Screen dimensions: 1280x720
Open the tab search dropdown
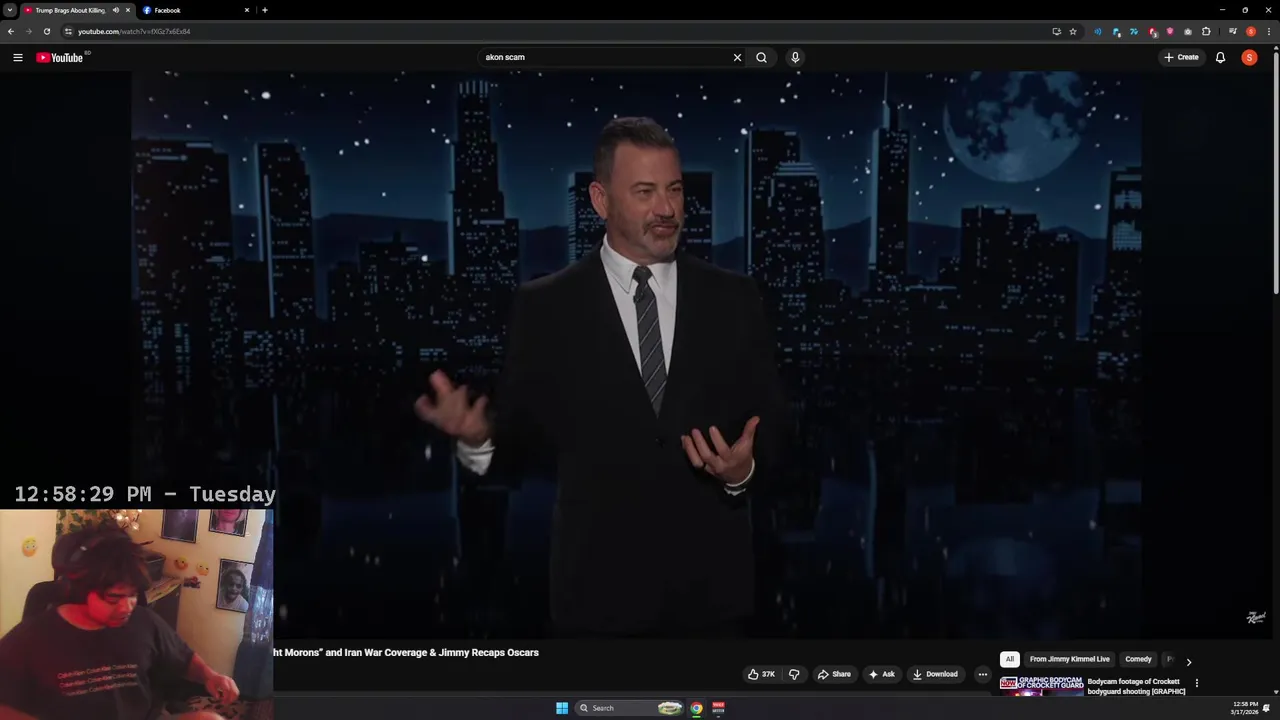(x=10, y=10)
